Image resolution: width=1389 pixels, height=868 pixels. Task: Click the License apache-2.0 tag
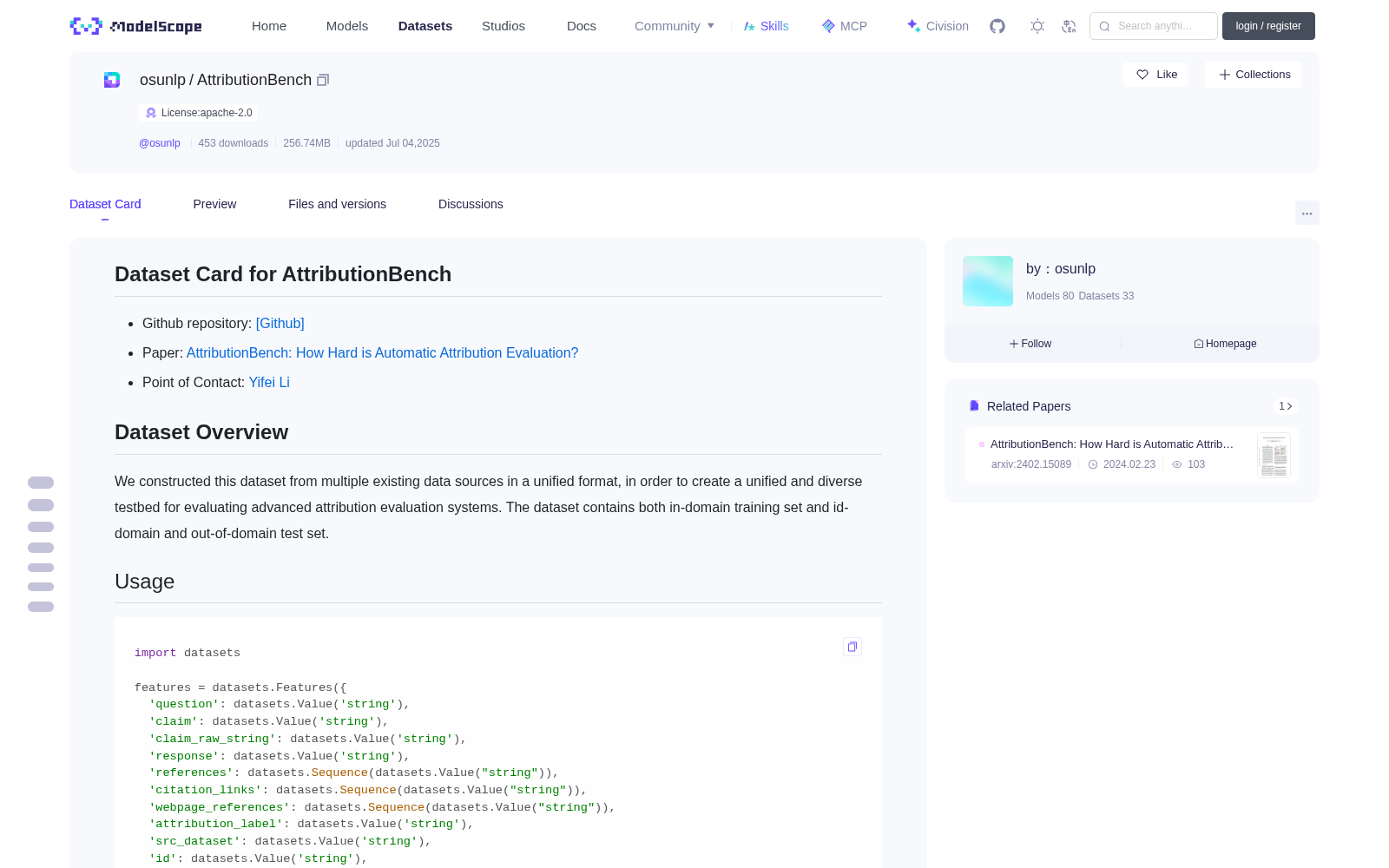click(199, 113)
